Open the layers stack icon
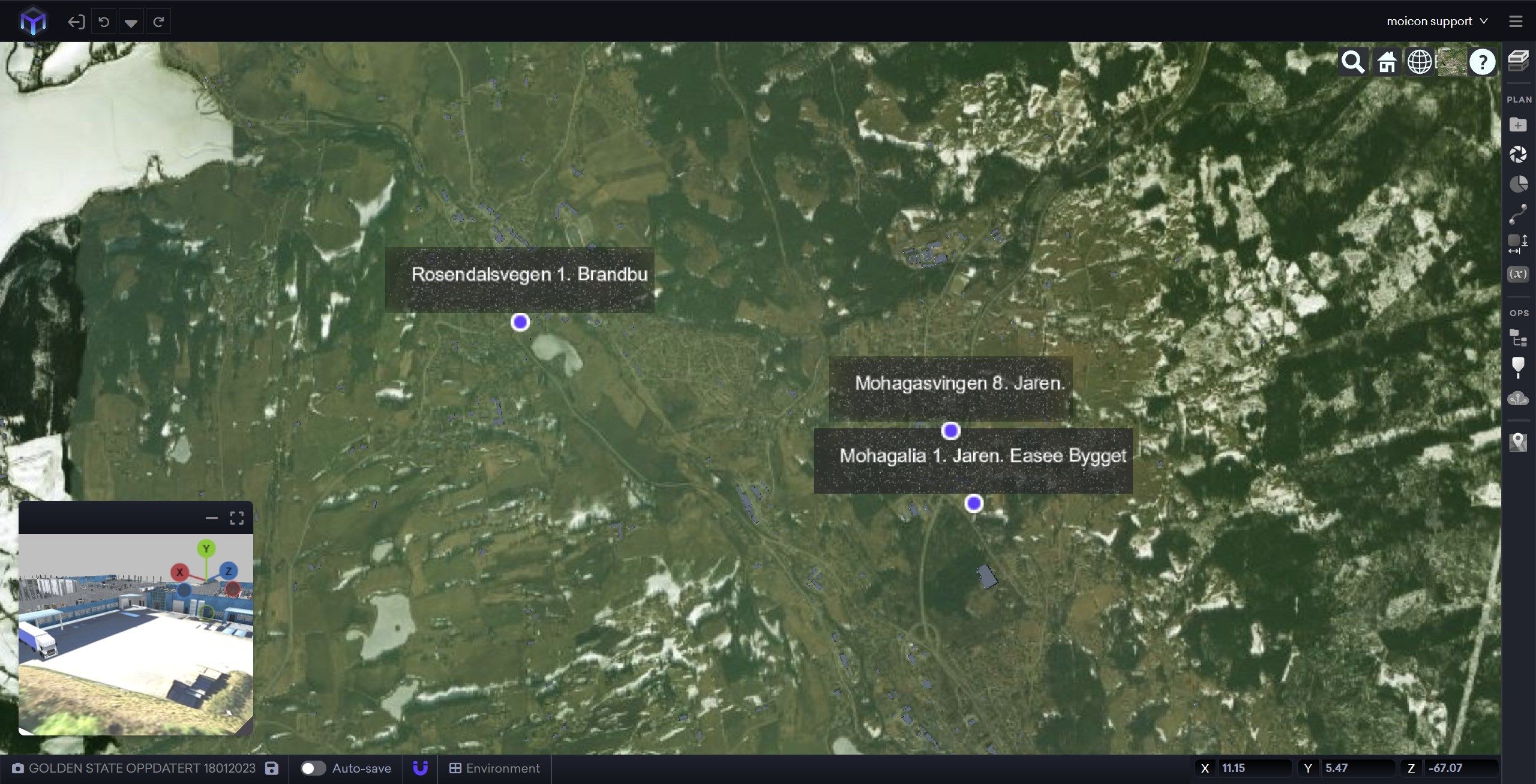1536x784 pixels. point(1518,61)
